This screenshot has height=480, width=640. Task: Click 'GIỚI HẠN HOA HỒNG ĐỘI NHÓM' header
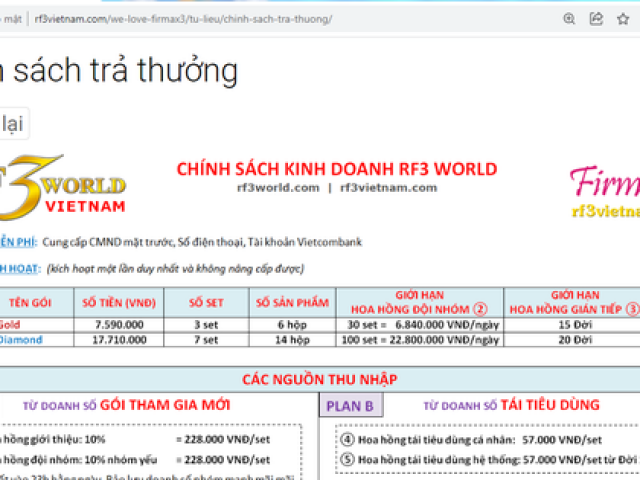point(420,302)
